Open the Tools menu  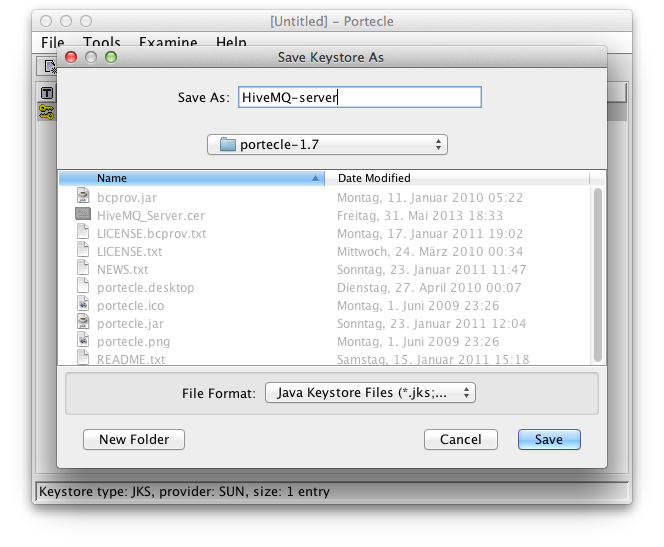pos(101,43)
